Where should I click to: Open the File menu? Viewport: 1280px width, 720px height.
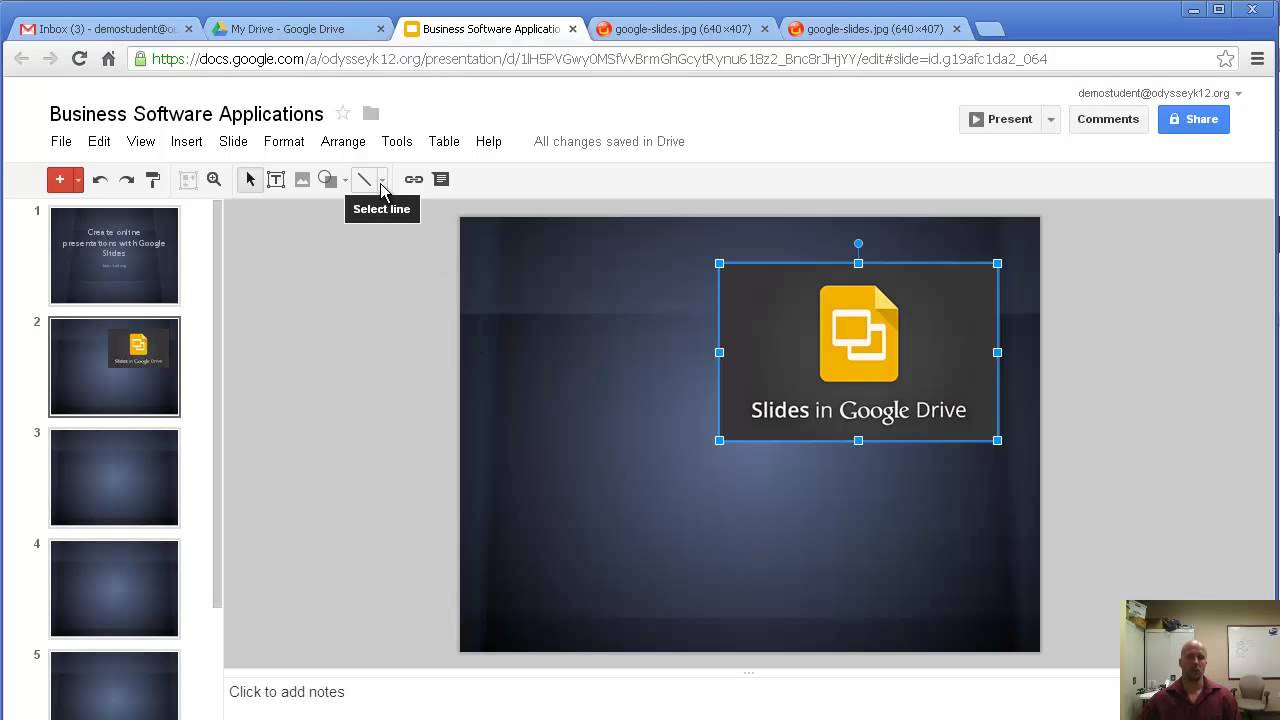point(61,141)
